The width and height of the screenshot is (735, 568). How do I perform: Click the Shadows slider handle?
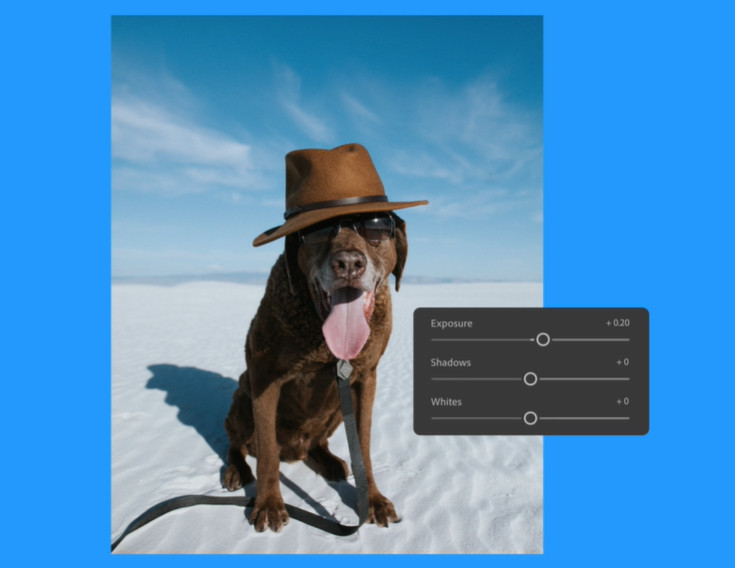(x=530, y=379)
